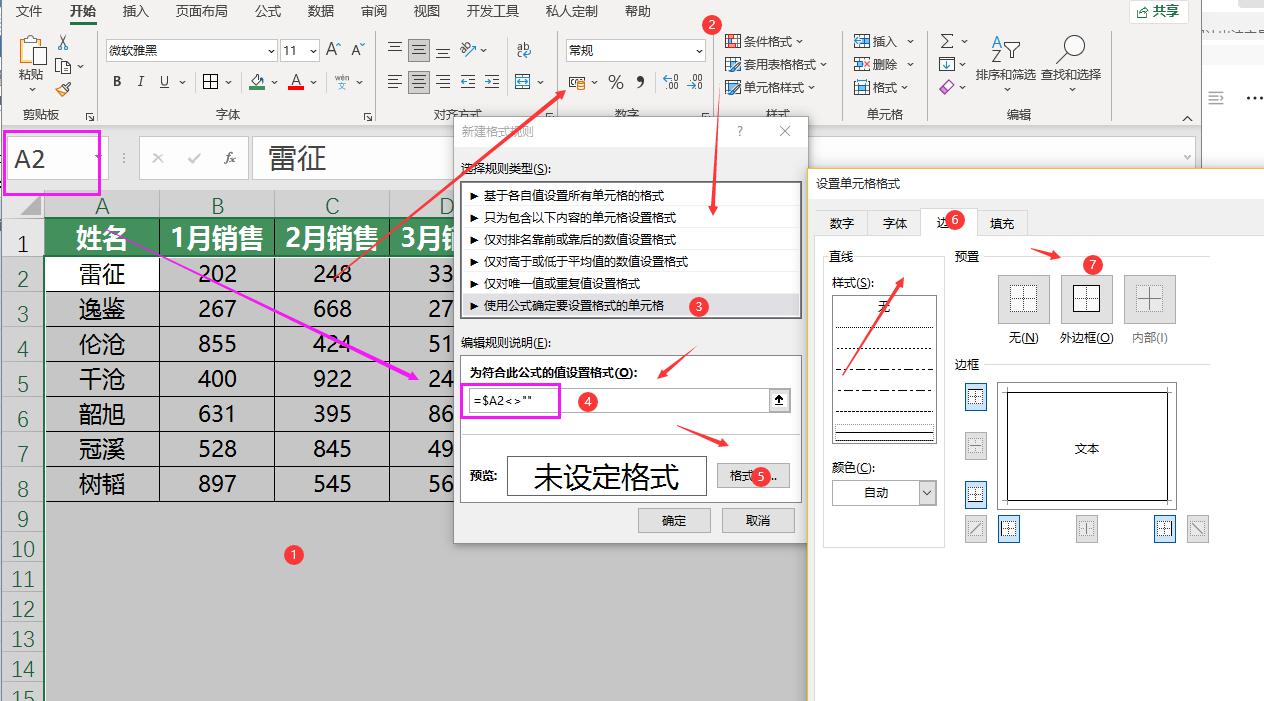Switch to 字体 tab in Format Cells
Viewport: 1264px width, 701px height.
(x=894, y=223)
